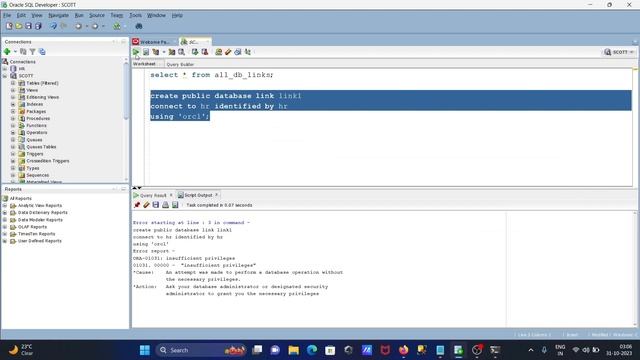Run Statement with the green play icon
This screenshot has width=640, height=360.
coord(136,52)
